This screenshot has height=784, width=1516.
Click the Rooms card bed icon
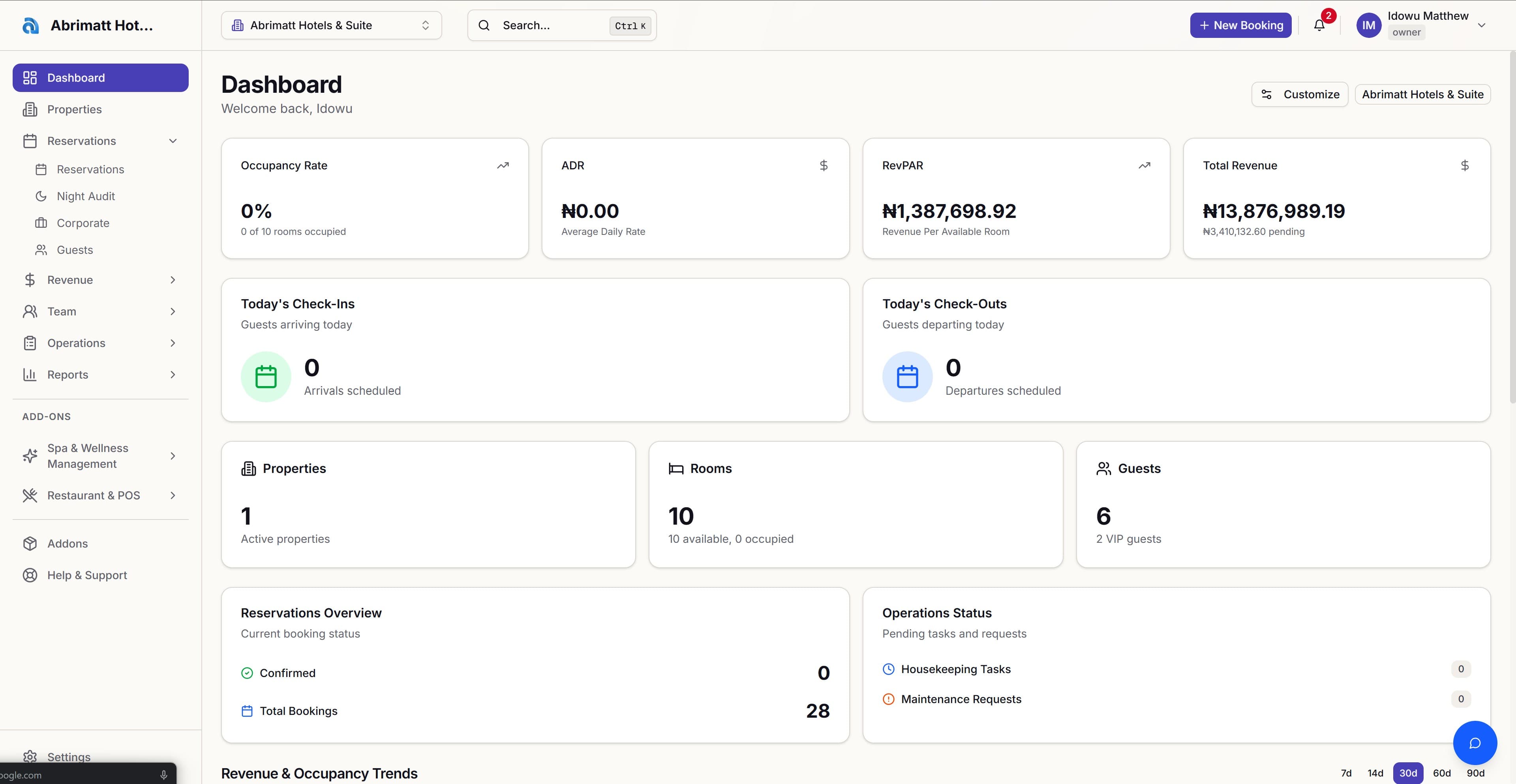(x=676, y=469)
